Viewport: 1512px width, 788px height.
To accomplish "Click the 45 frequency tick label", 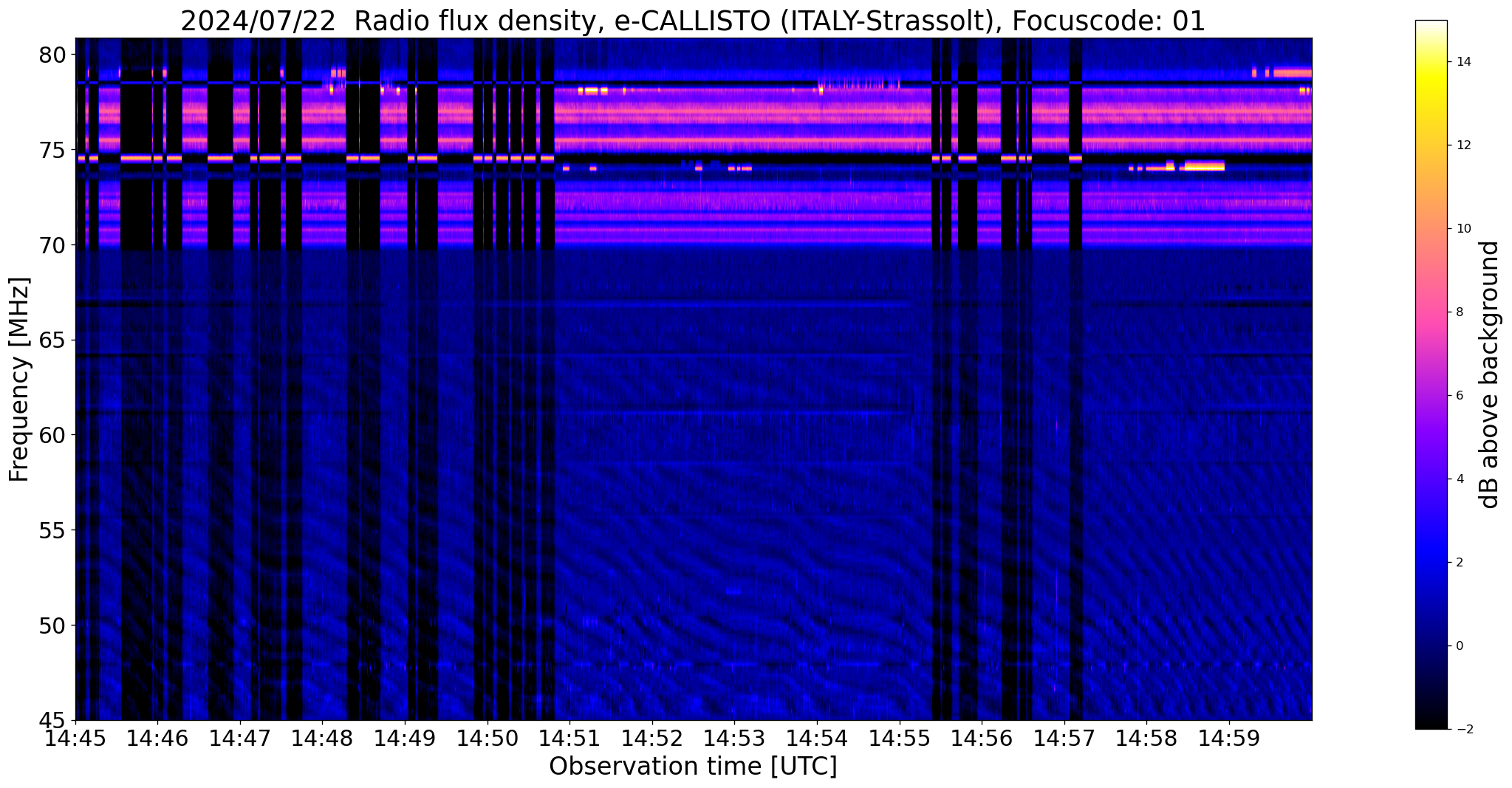I will pyautogui.click(x=52, y=721).
